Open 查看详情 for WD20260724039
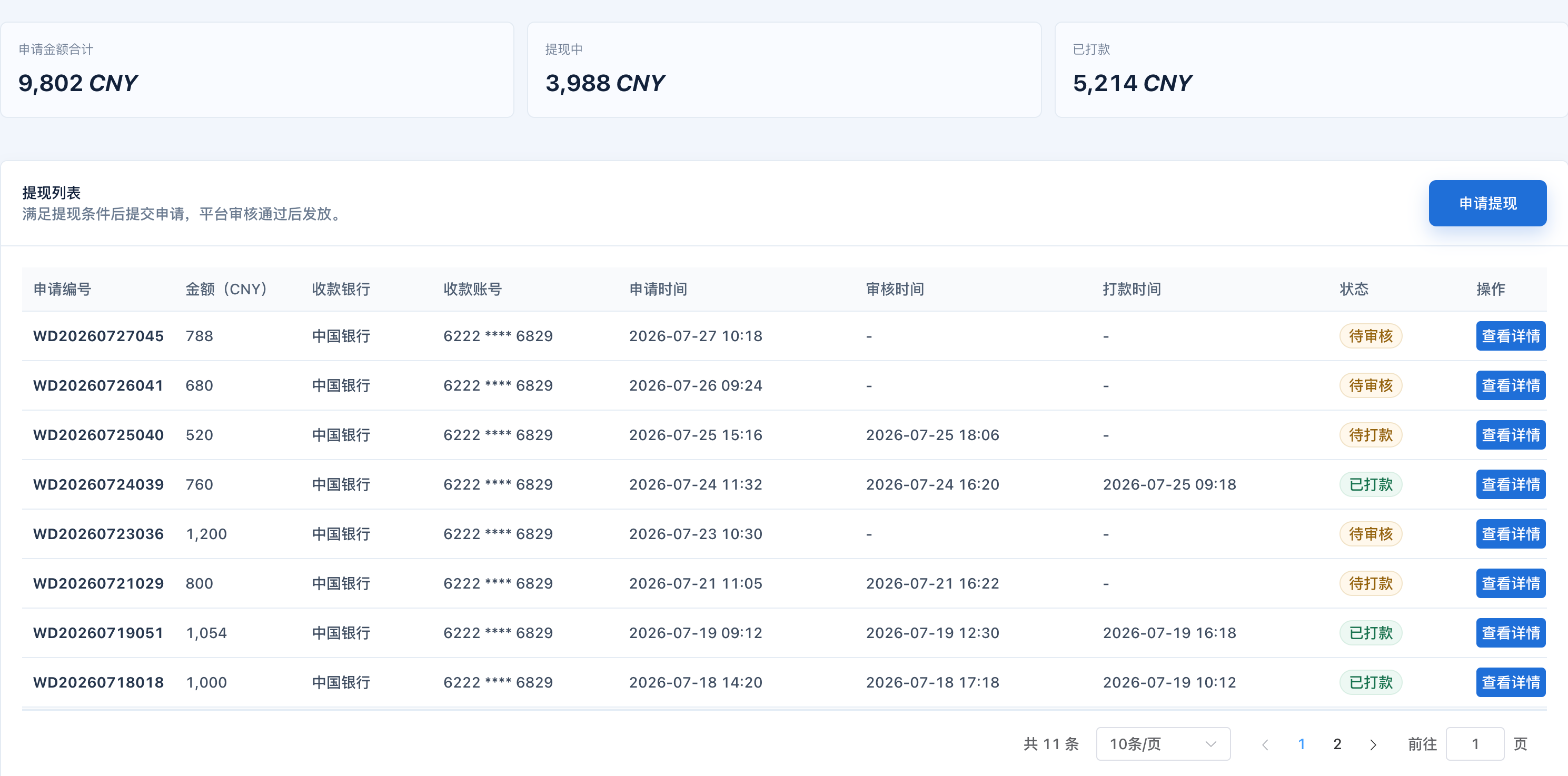The image size is (1568, 776). 1510,484
